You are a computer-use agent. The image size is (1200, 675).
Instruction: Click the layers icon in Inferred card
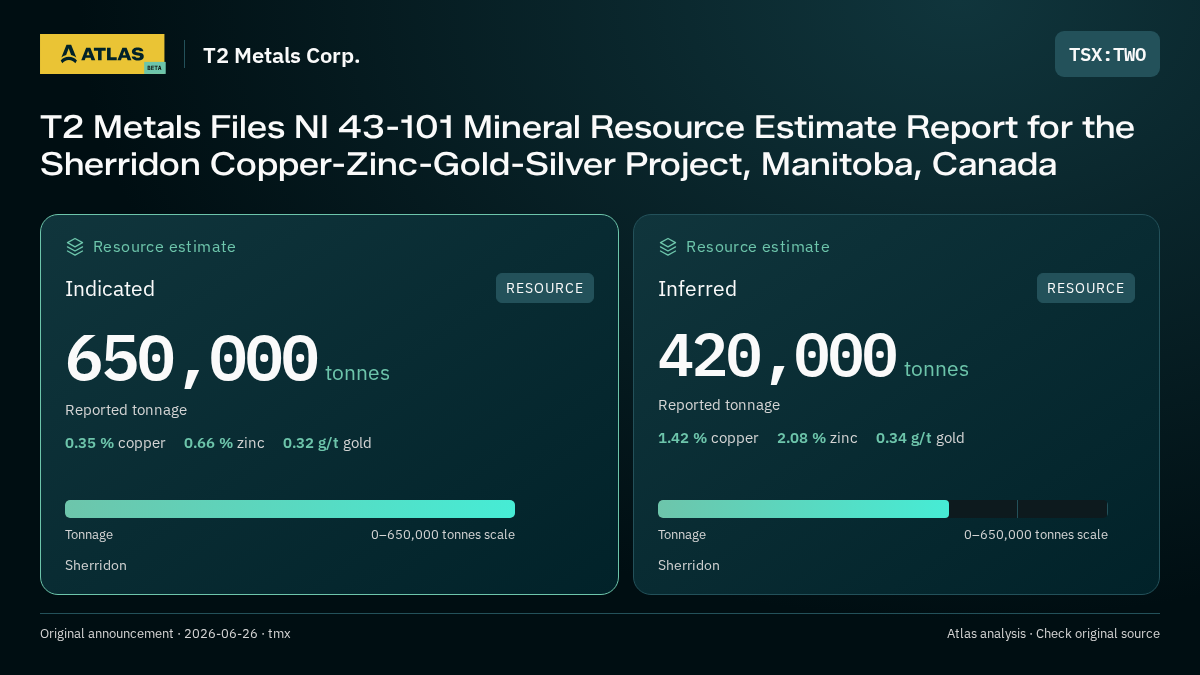pyautogui.click(x=668, y=247)
